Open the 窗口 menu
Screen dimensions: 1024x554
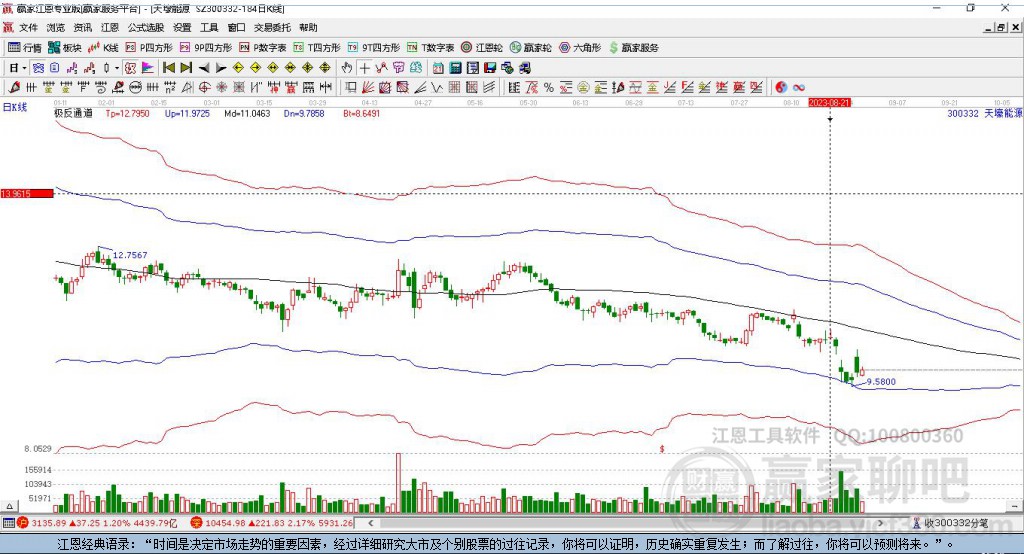[x=236, y=27]
